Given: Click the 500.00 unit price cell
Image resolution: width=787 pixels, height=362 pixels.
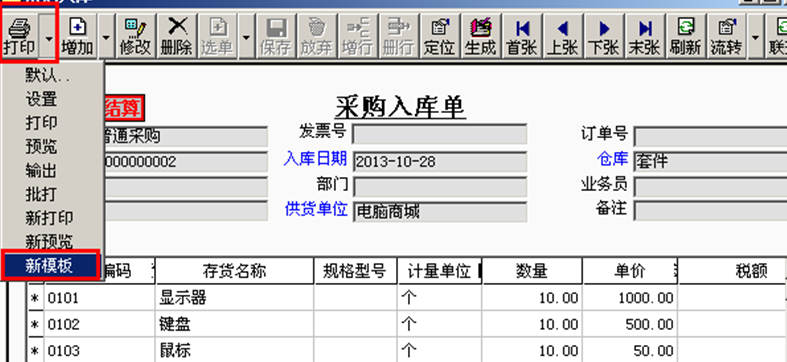Looking at the screenshot, I should [x=630, y=324].
